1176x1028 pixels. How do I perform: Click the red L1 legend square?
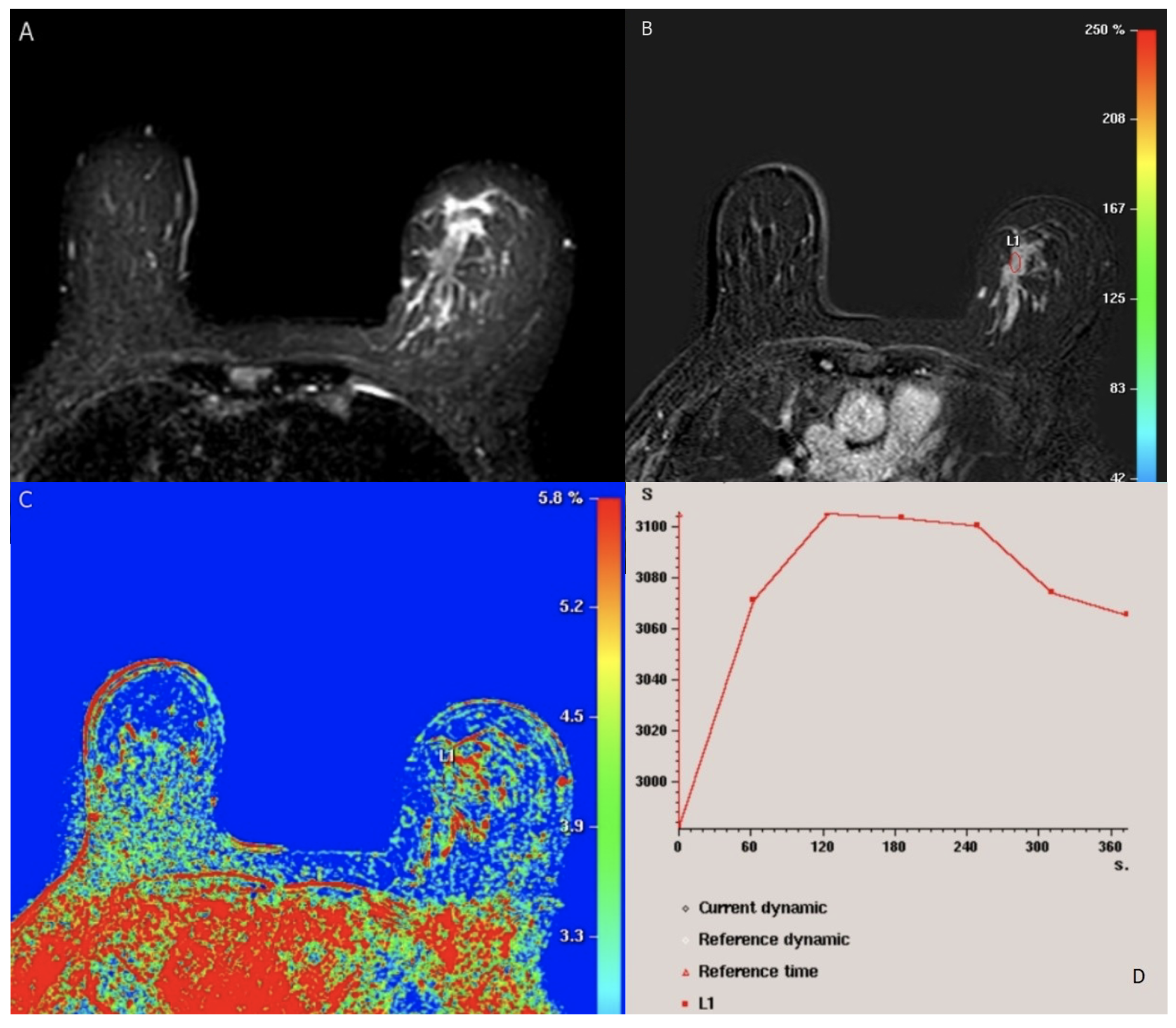(685, 1004)
